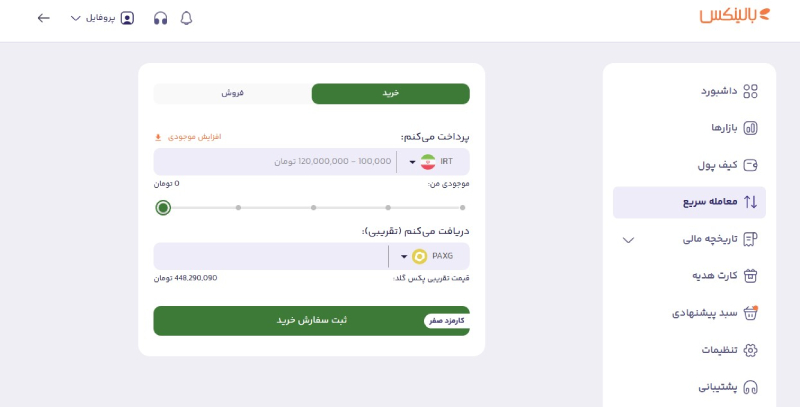The image size is (800, 407).
Task: Select the buy (خرید) tab
Action: point(390,93)
